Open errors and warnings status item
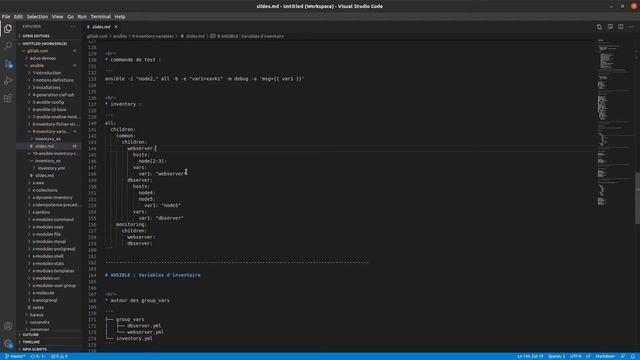Image resolution: width=640 pixels, height=360 pixels. (x=59, y=356)
